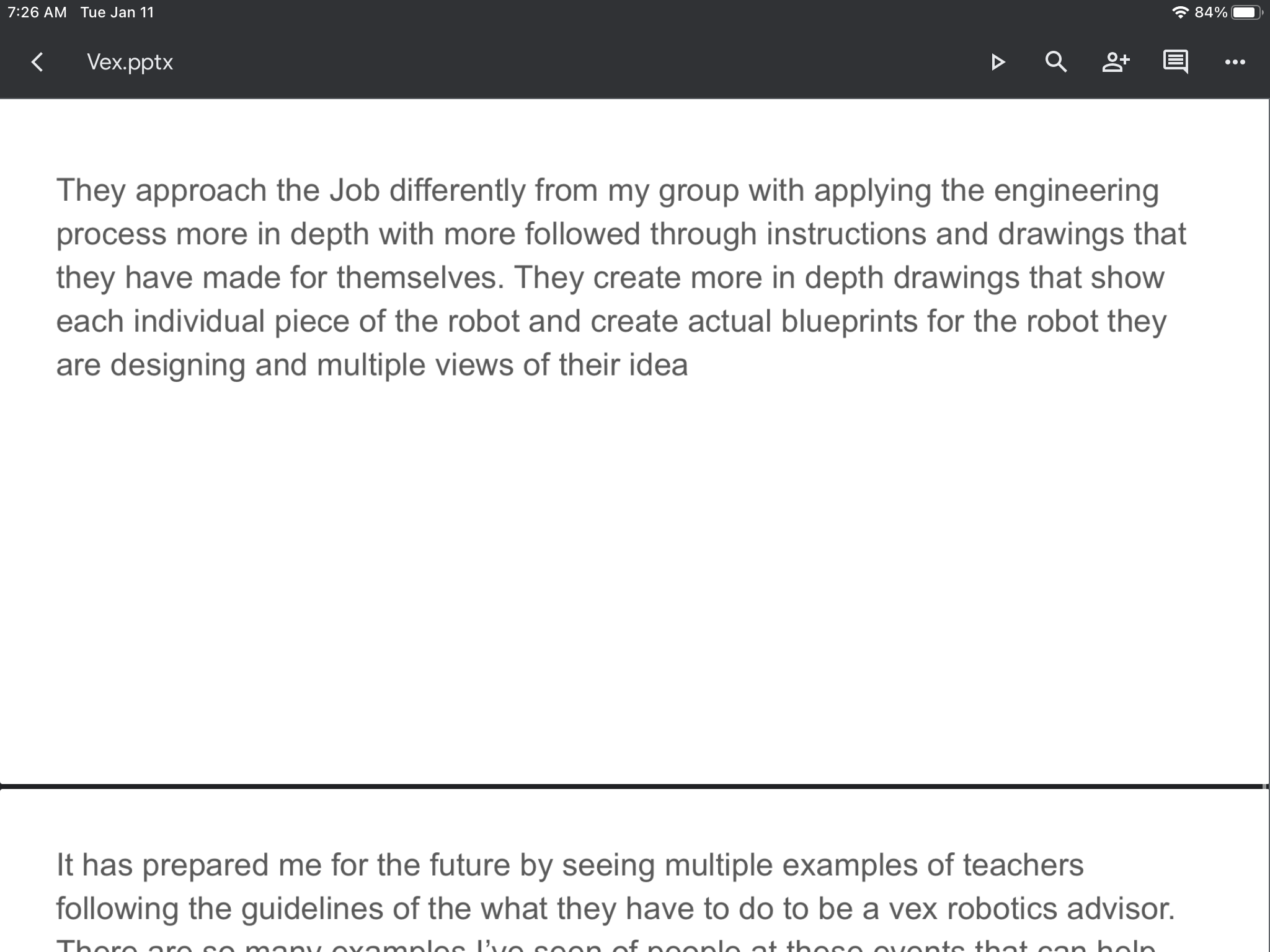Tap the Wi-Fi status icon

coord(1180,12)
